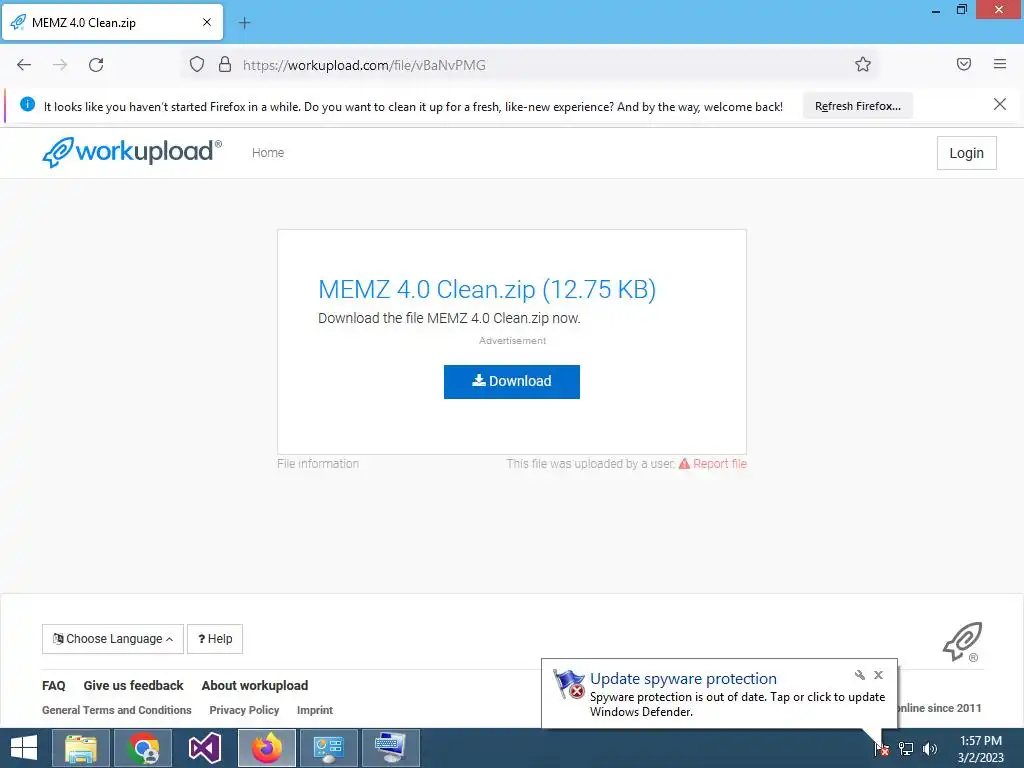Screen dimensions: 1024x768
Task: Open the Save to Pocket icon
Action: point(964,64)
